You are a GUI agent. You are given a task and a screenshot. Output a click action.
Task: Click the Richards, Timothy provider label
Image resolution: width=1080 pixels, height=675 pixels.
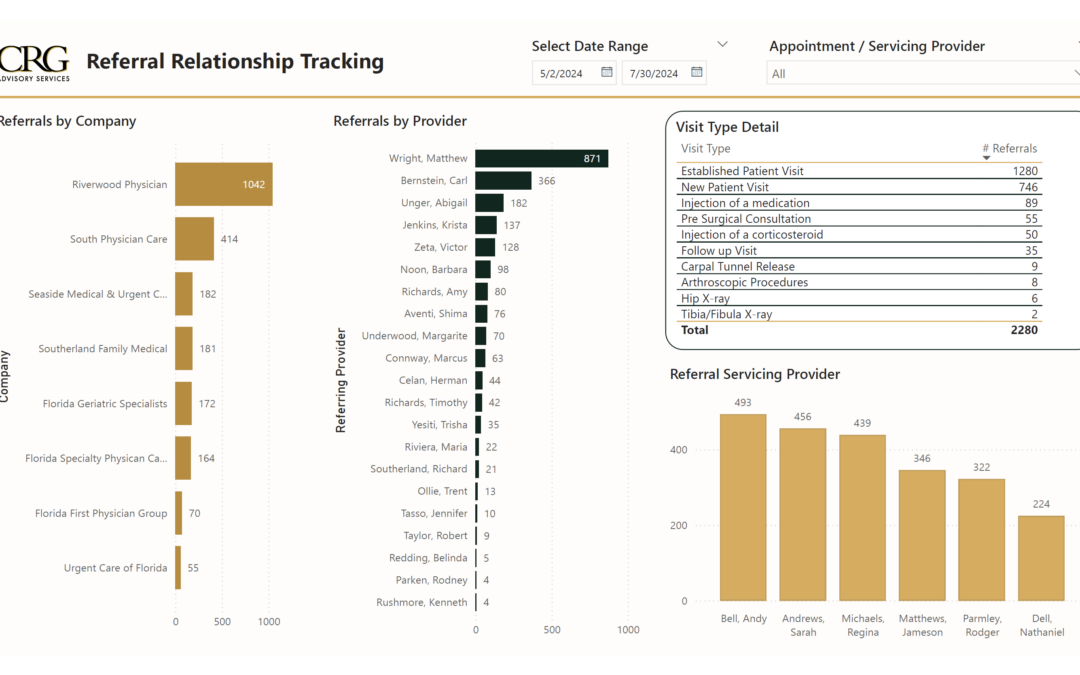point(426,402)
